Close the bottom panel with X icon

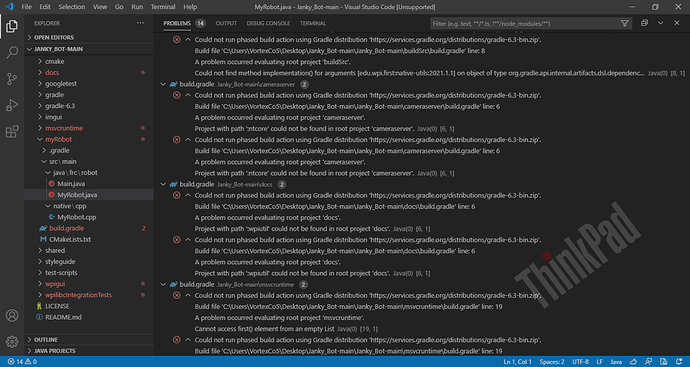click(677, 23)
